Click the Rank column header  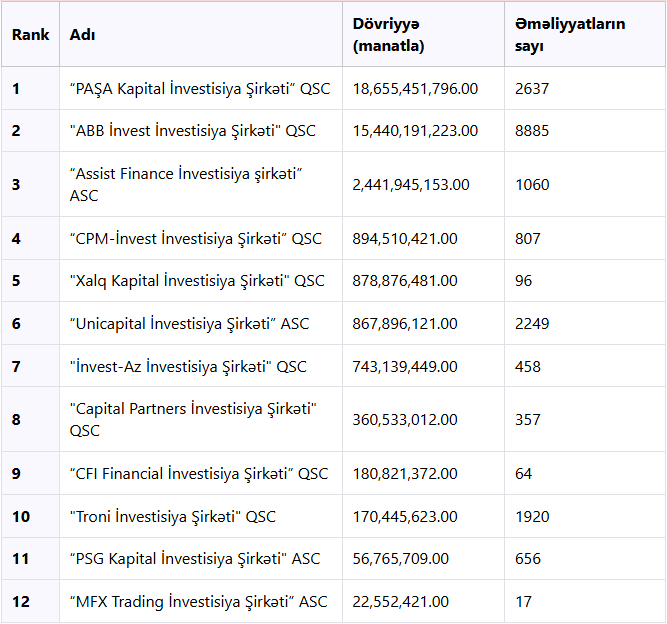pyautogui.click(x=30, y=35)
